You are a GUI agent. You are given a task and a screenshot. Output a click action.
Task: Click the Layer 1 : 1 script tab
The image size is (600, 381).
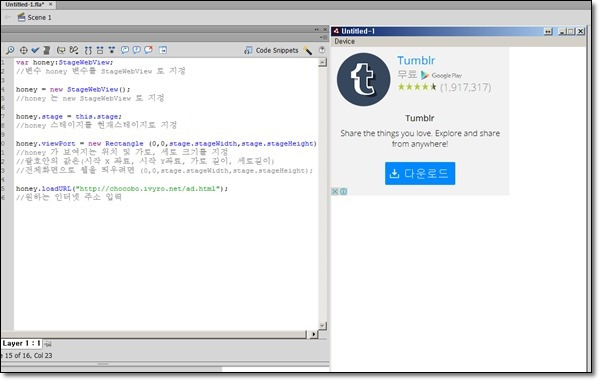coord(21,344)
